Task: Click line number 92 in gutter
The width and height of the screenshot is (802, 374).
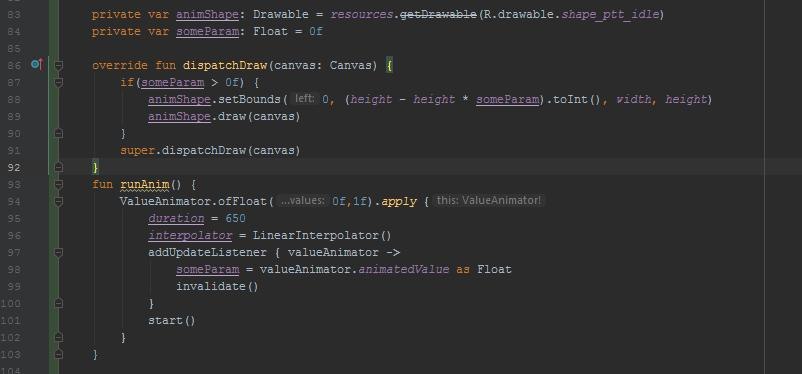Action: [14, 167]
